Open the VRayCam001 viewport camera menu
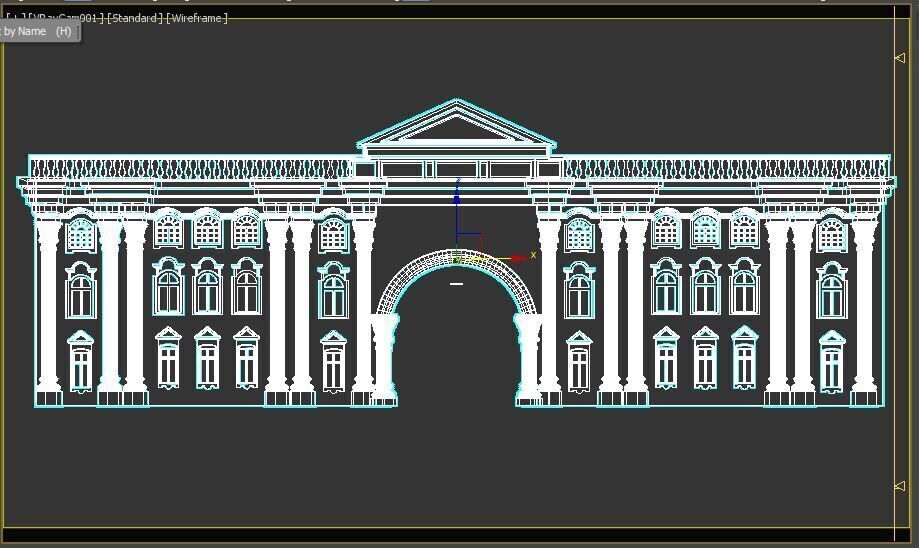 pyautogui.click(x=66, y=18)
